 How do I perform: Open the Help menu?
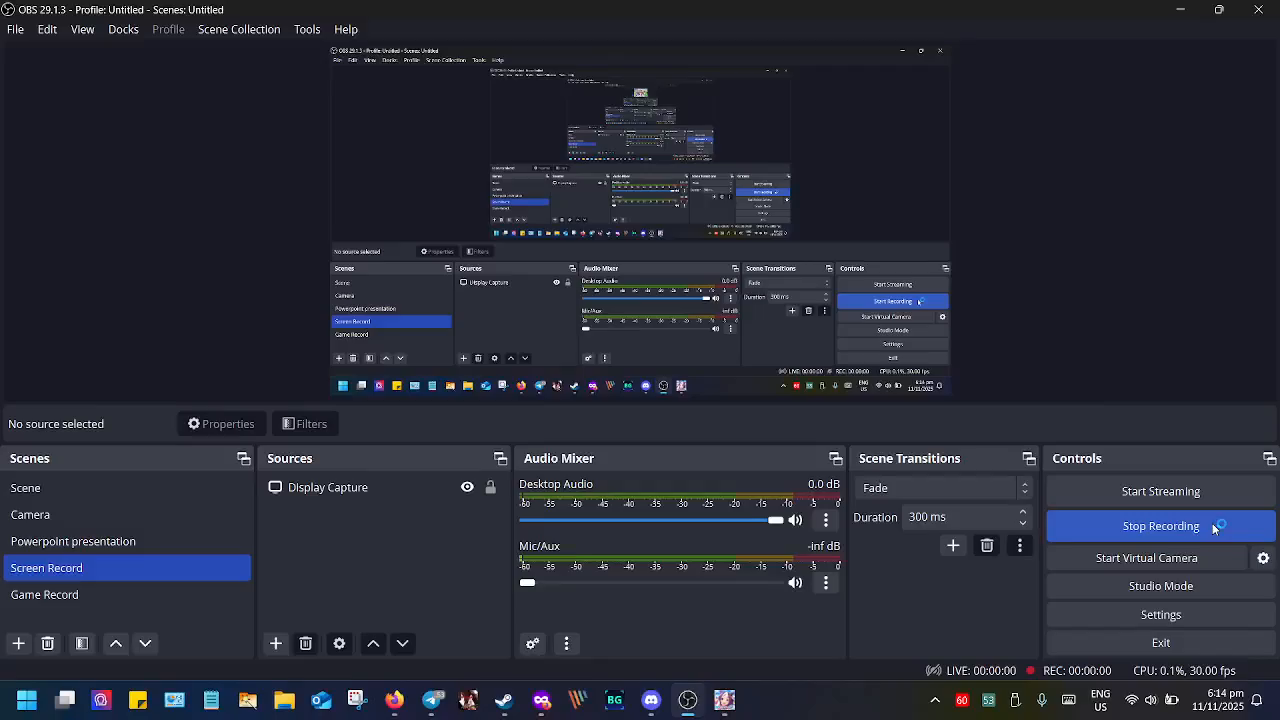click(x=346, y=29)
